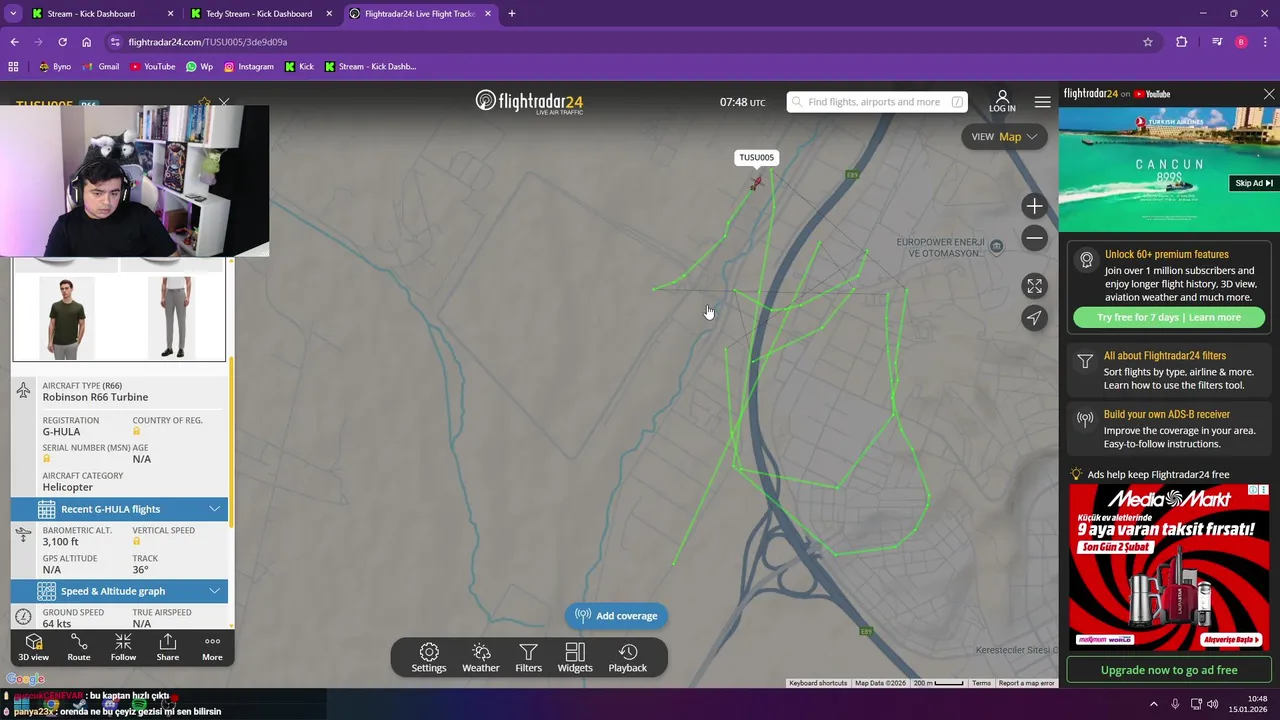Expand the Speed & Altitude graph section

click(x=120, y=591)
